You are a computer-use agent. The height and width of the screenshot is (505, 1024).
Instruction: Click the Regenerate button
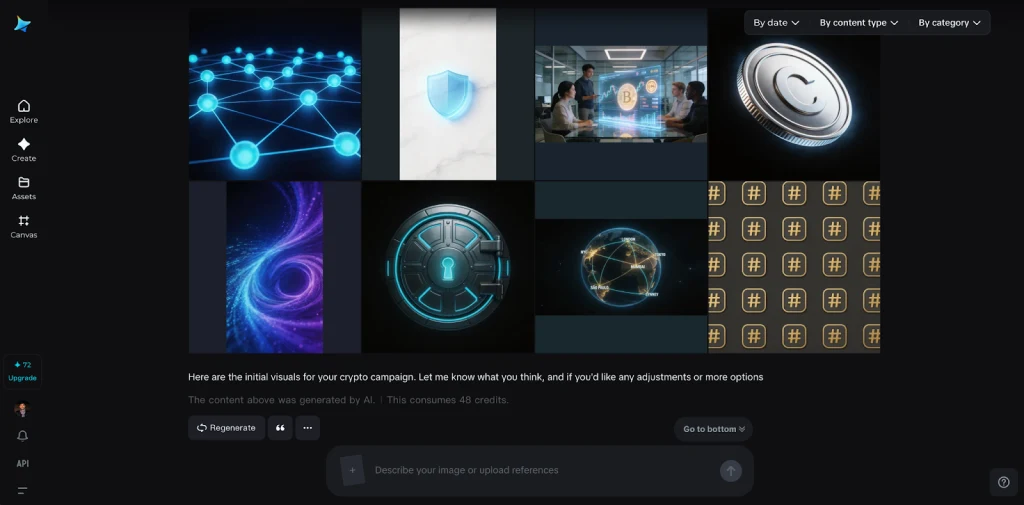[x=227, y=428]
